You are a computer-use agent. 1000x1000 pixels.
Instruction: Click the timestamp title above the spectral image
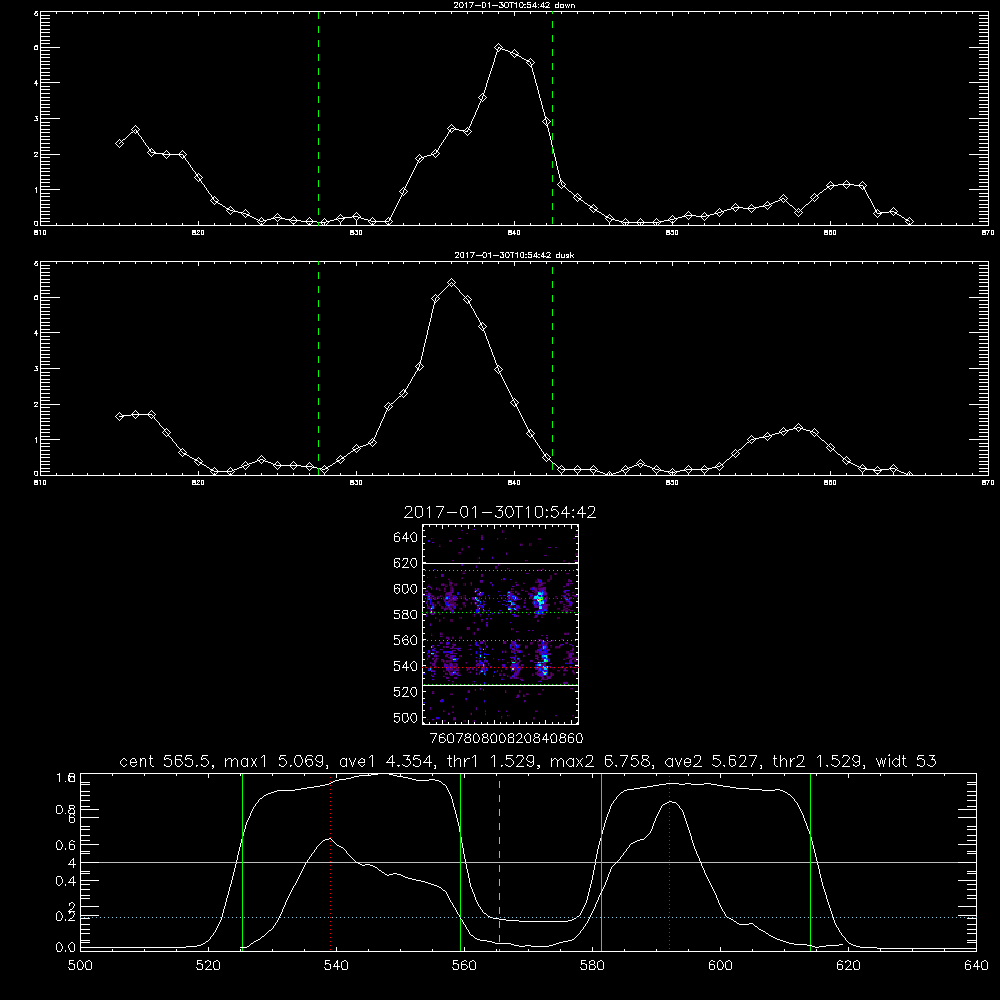click(500, 512)
